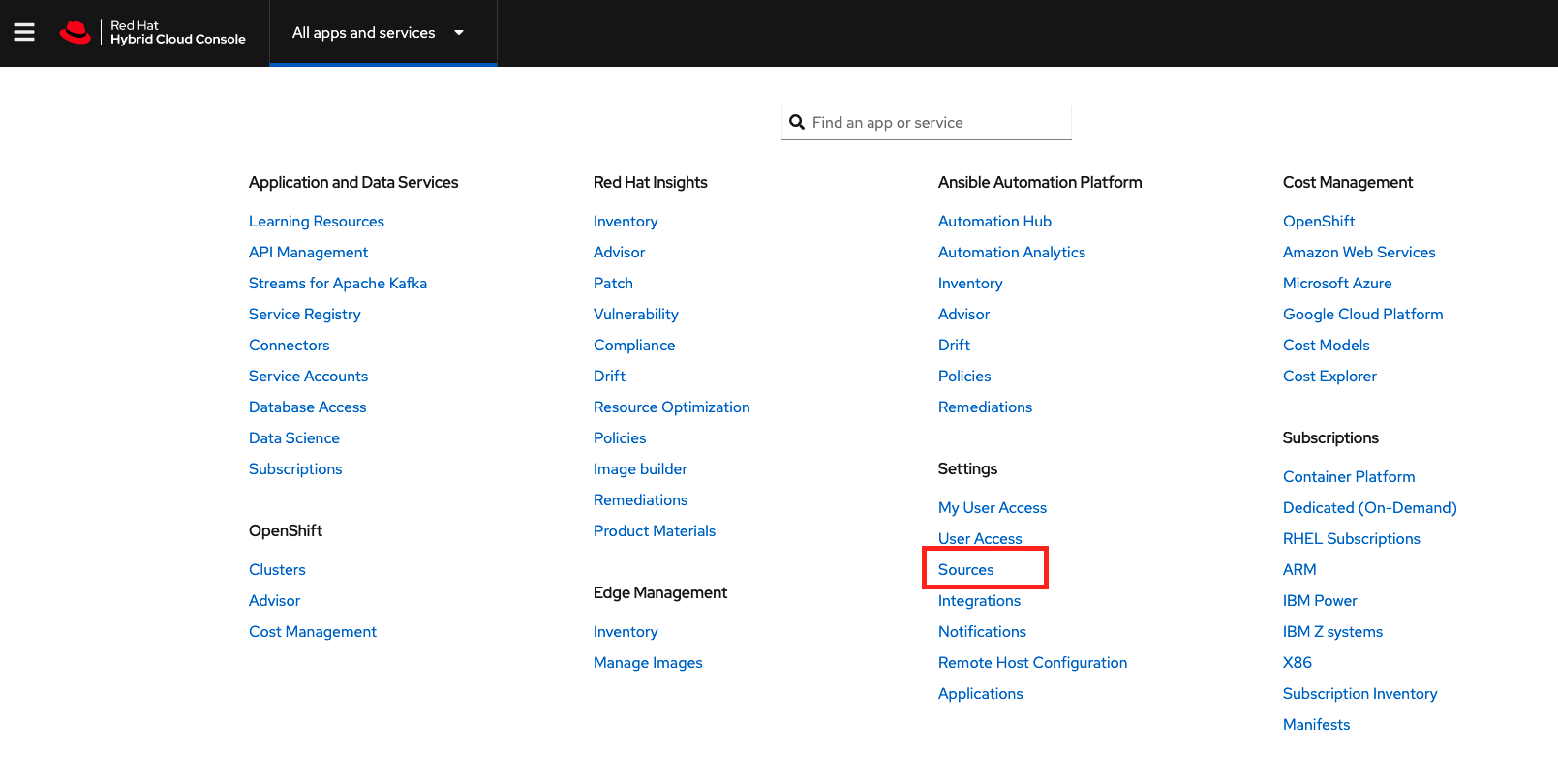Open Resource Optimization
Viewport: 1558px width, 784px height.
(671, 407)
